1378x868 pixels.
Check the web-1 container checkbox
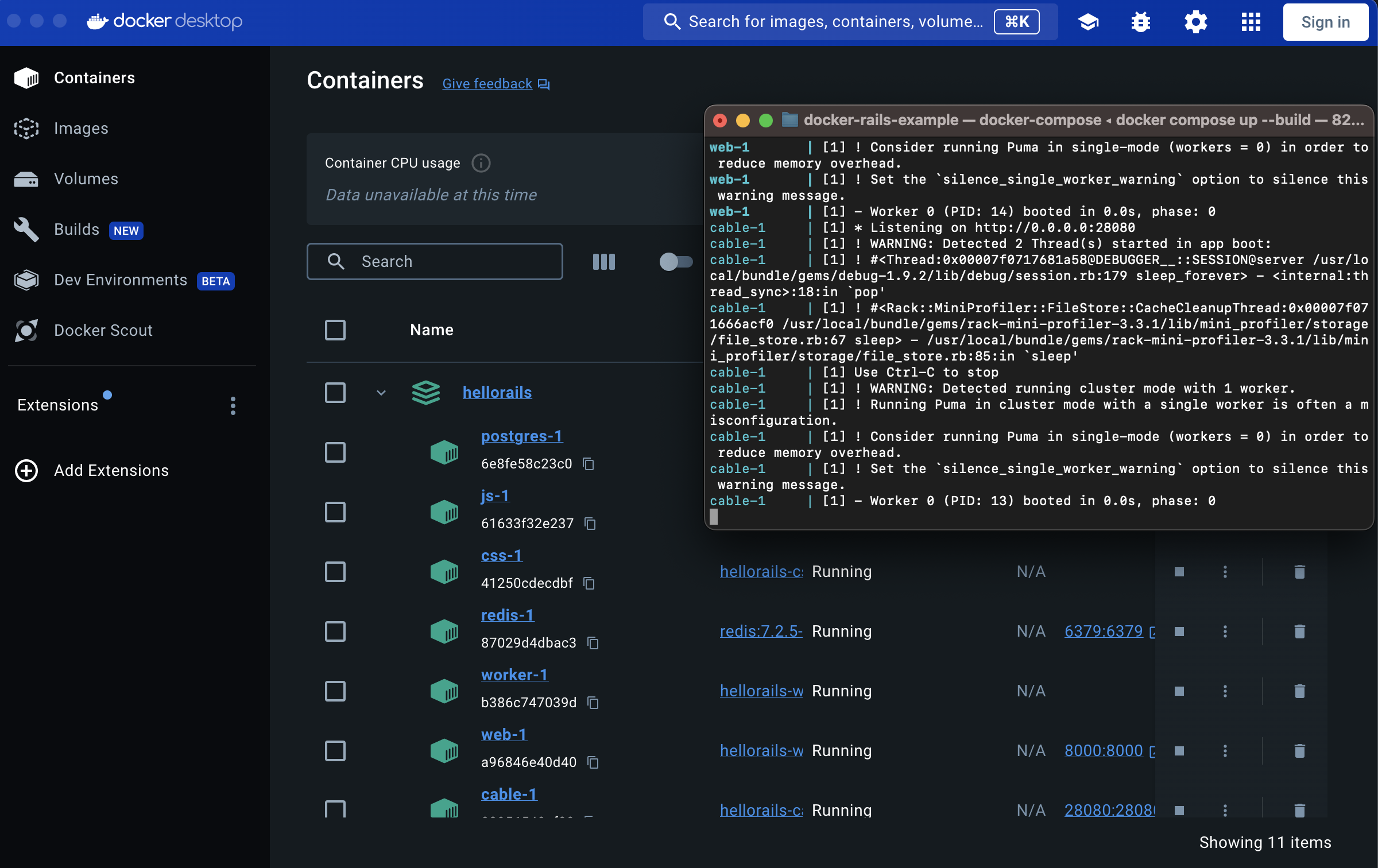point(335,750)
